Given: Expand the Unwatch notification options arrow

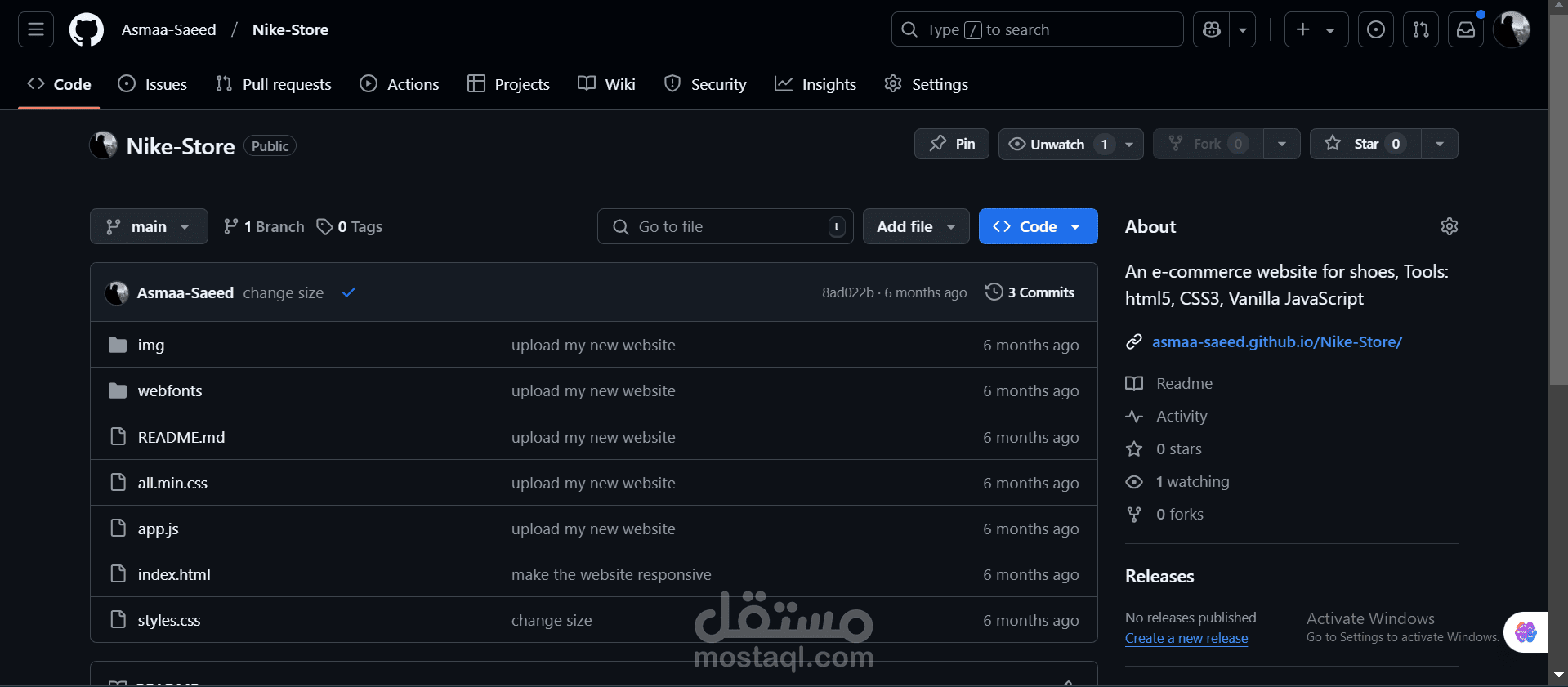Looking at the screenshot, I should pos(1130,144).
